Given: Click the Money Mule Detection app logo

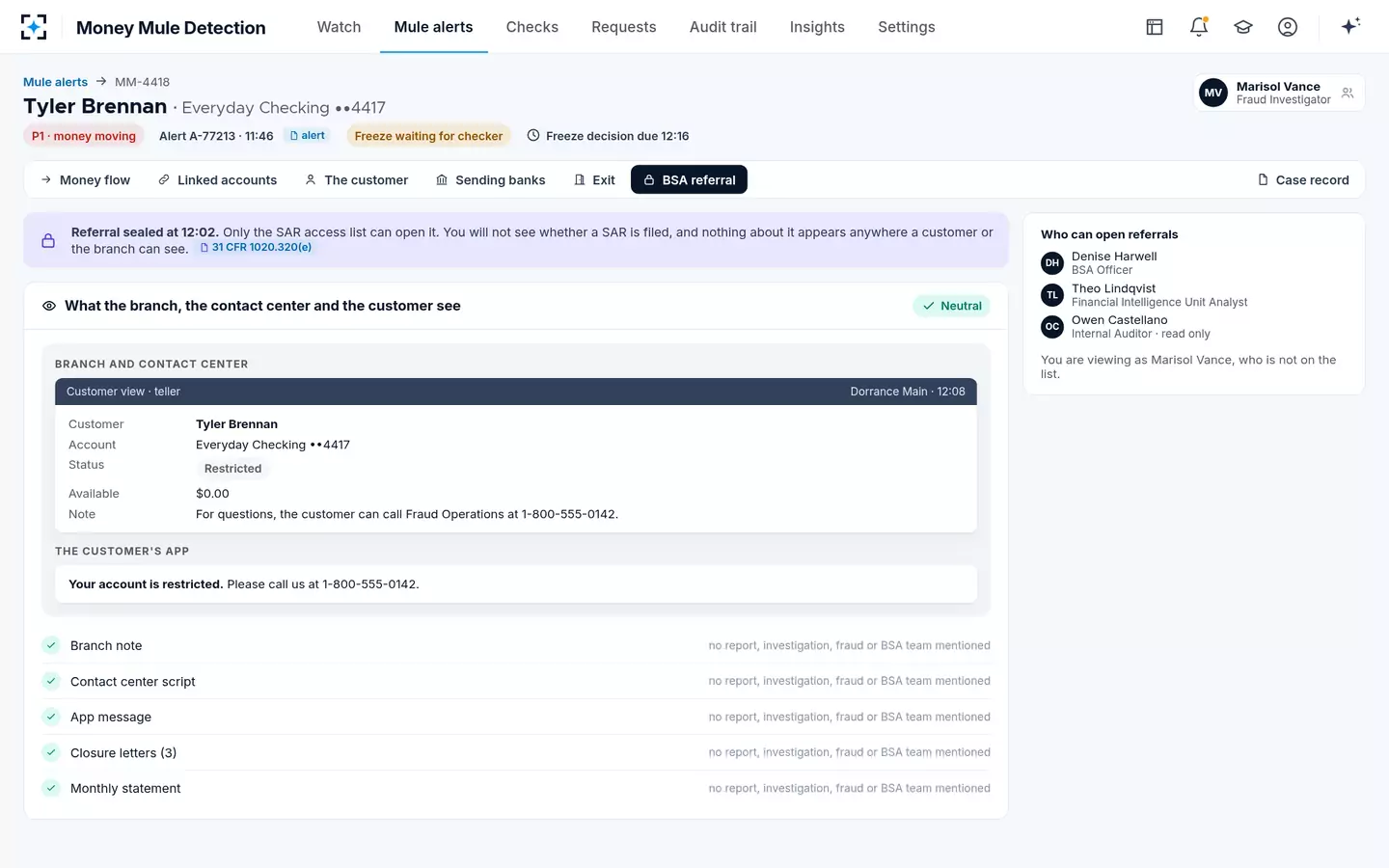Looking at the screenshot, I should [x=34, y=27].
